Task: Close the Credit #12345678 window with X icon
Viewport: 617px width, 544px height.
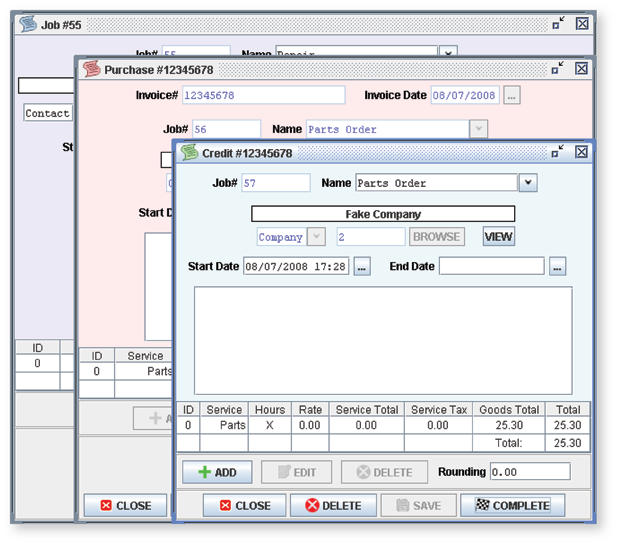Action: tap(581, 152)
